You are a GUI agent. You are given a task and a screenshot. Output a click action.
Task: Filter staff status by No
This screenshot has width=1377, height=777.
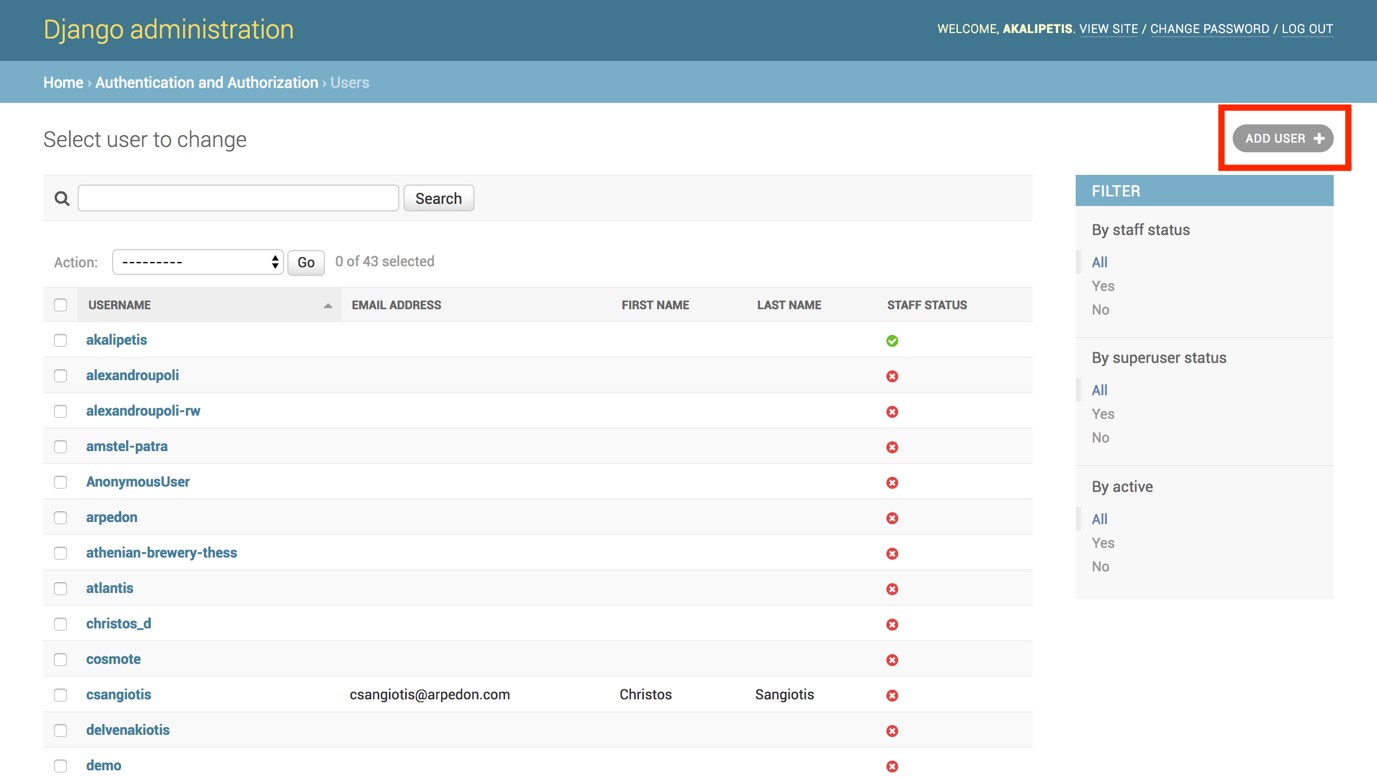(x=1100, y=310)
